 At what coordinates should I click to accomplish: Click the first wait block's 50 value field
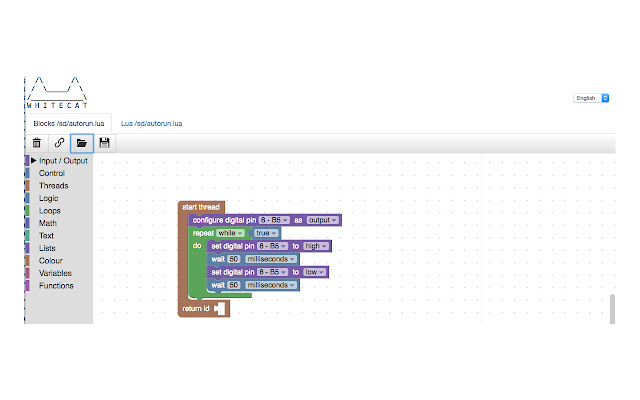tap(233, 259)
